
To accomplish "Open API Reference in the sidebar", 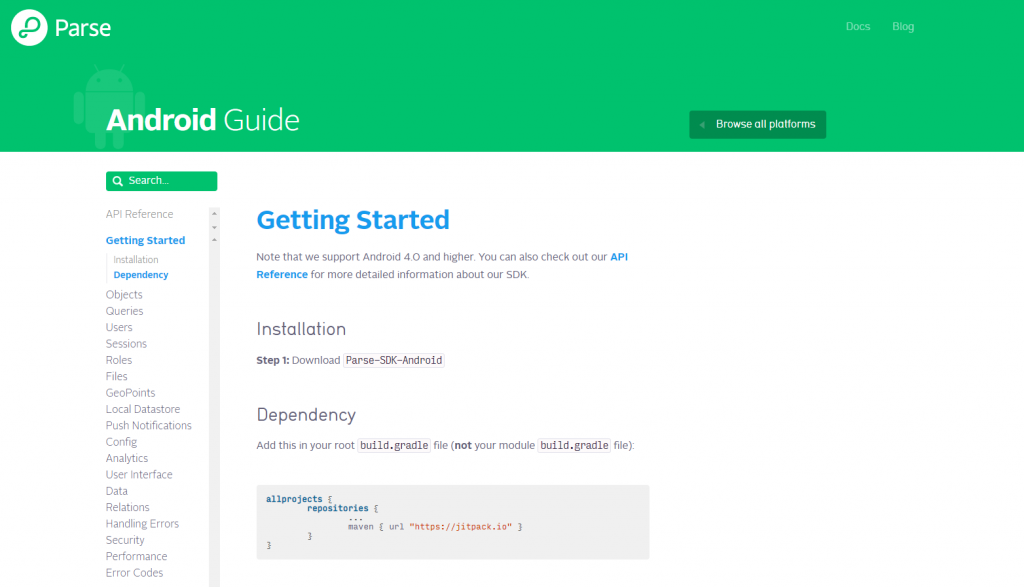I will pos(139,214).
